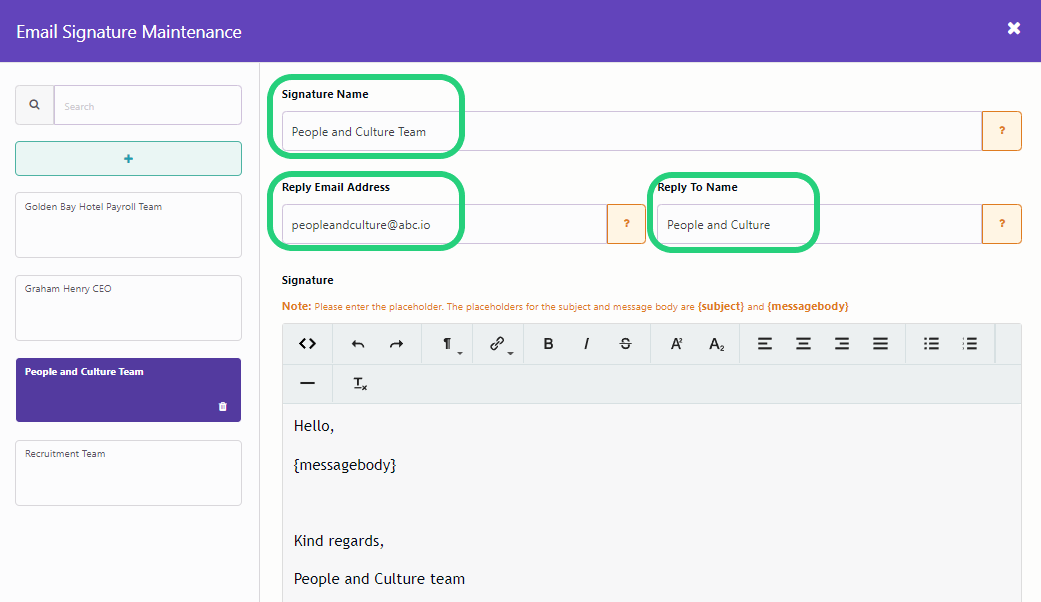The width and height of the screenshot is (1041, 602).
Task: Justify text alignment
Action: (x=880, y=344)
